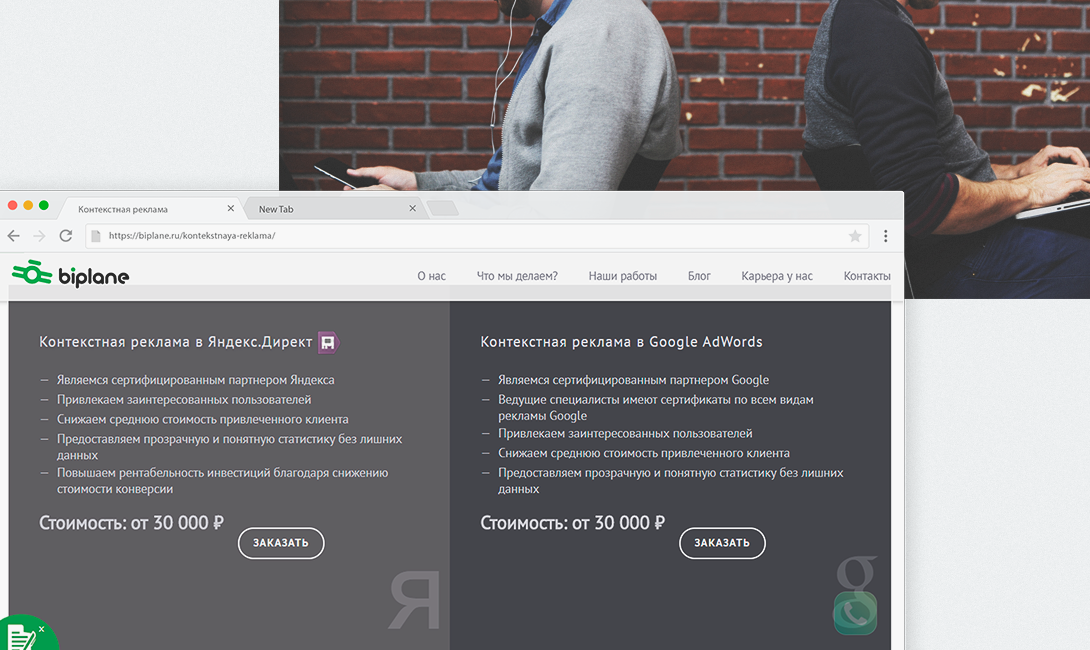
Task: Click the yellow minimize window button
Action: point(28,205)
